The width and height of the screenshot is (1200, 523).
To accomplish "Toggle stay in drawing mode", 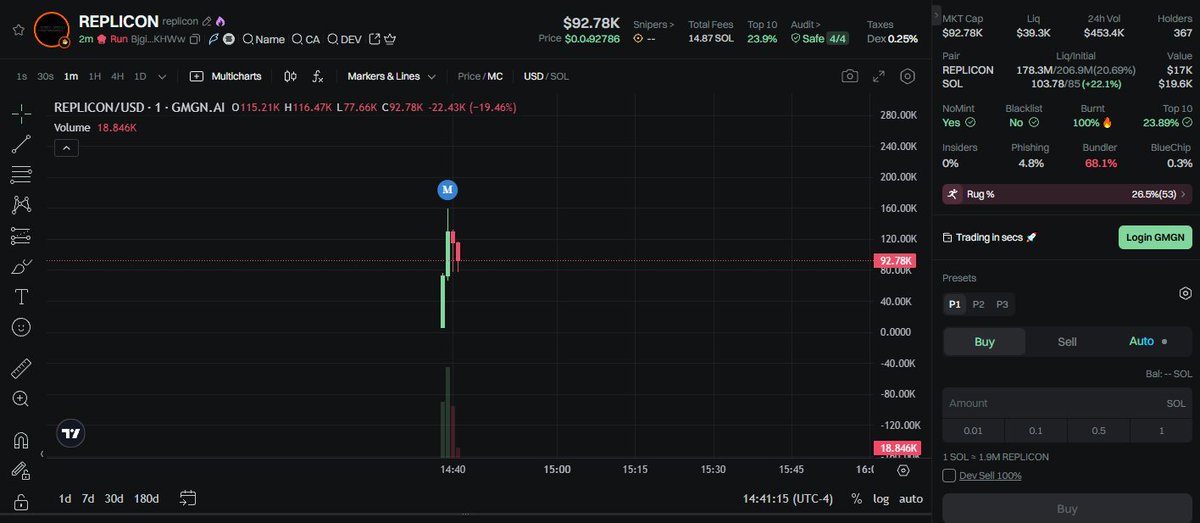I will pyautogui.click(x=21, y=471).
